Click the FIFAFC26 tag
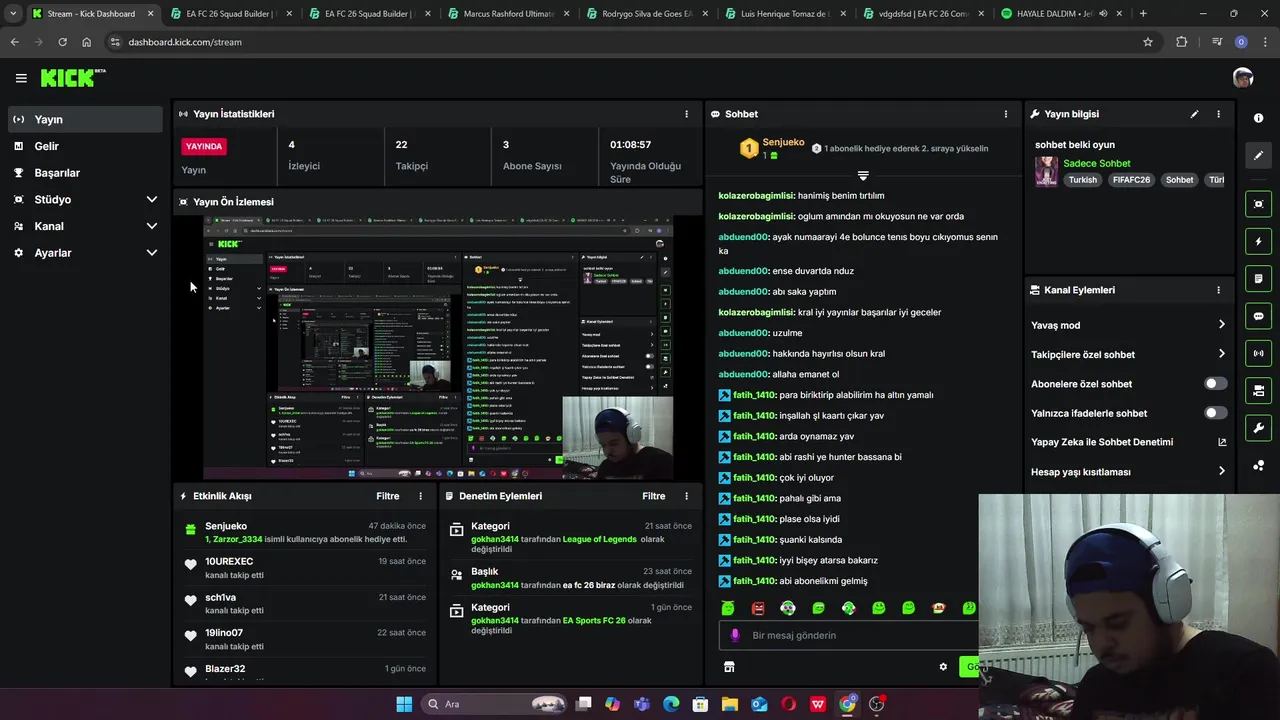1280x720 pixels. [1131, 180]
